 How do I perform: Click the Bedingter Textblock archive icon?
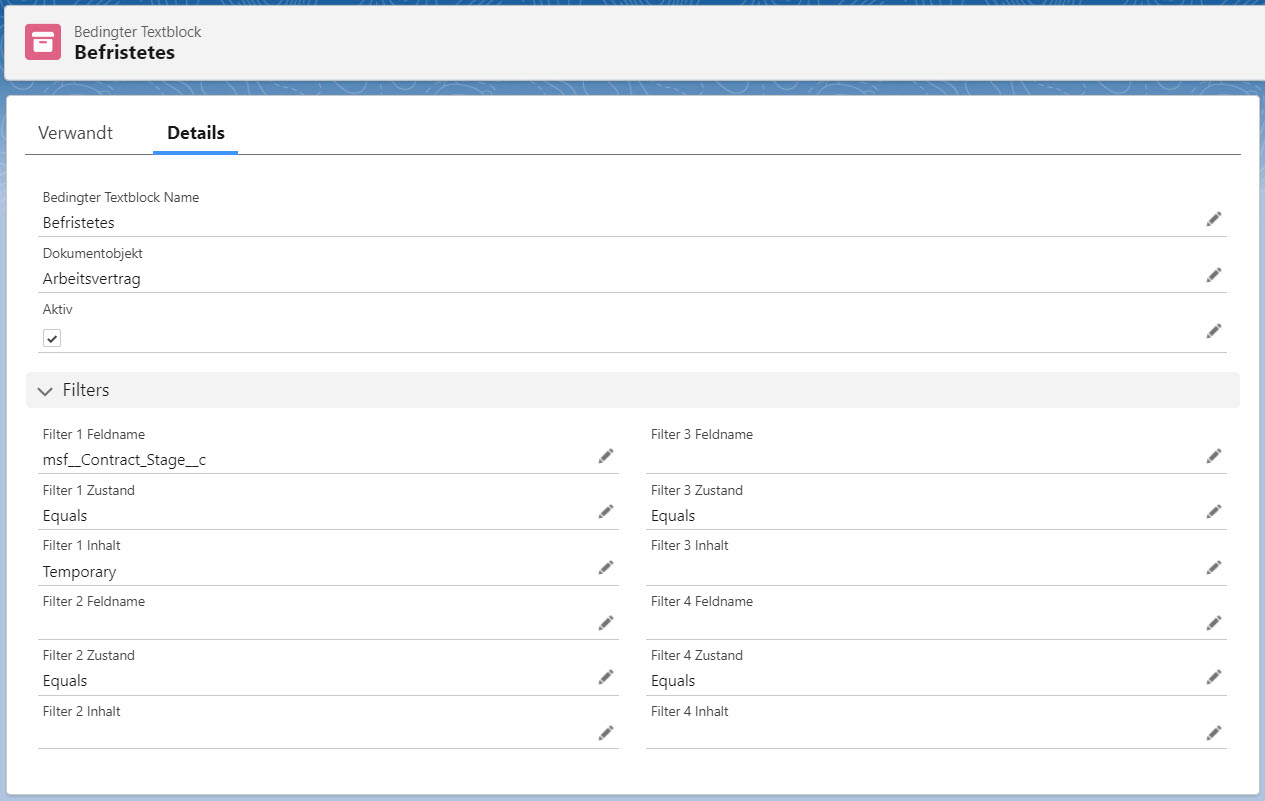[x=43, y=42]
